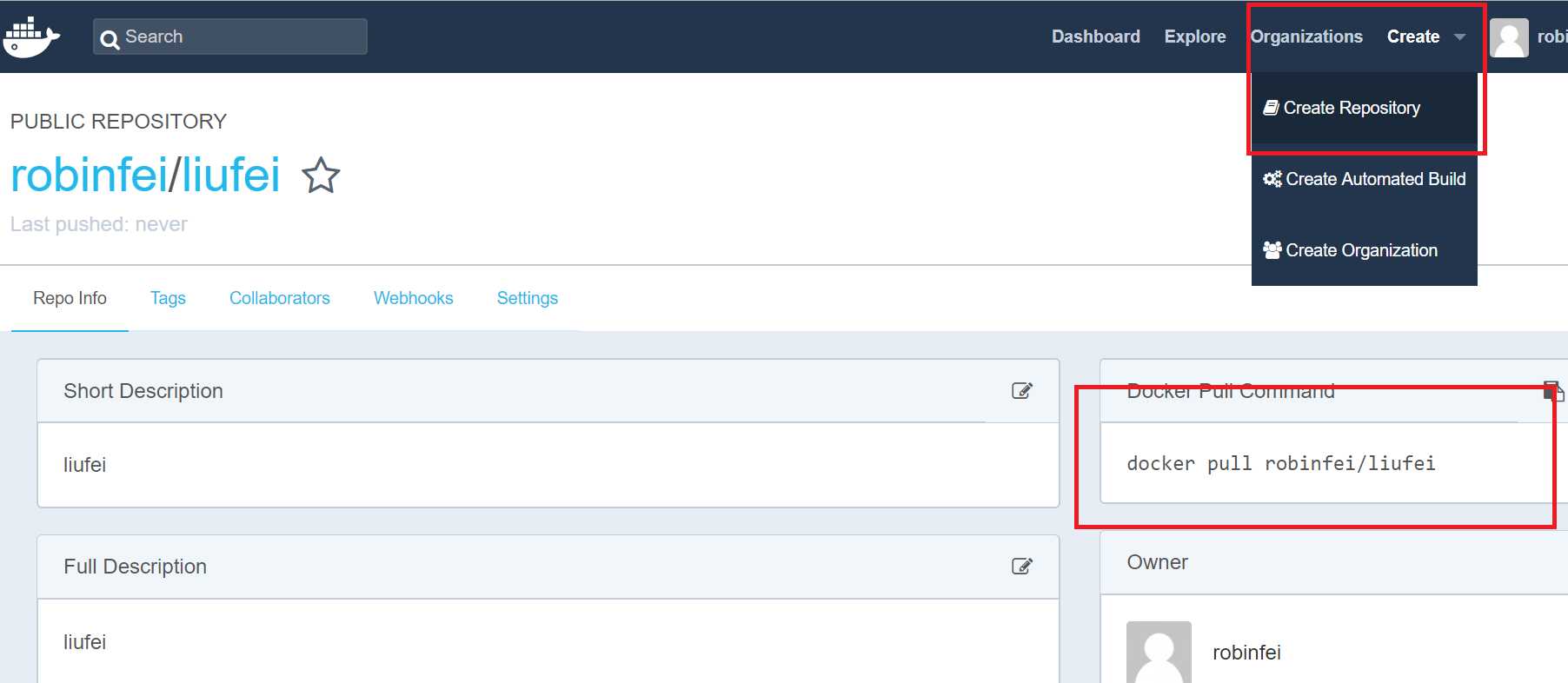Click the robinfei owner avatar image

(1159, 652)
